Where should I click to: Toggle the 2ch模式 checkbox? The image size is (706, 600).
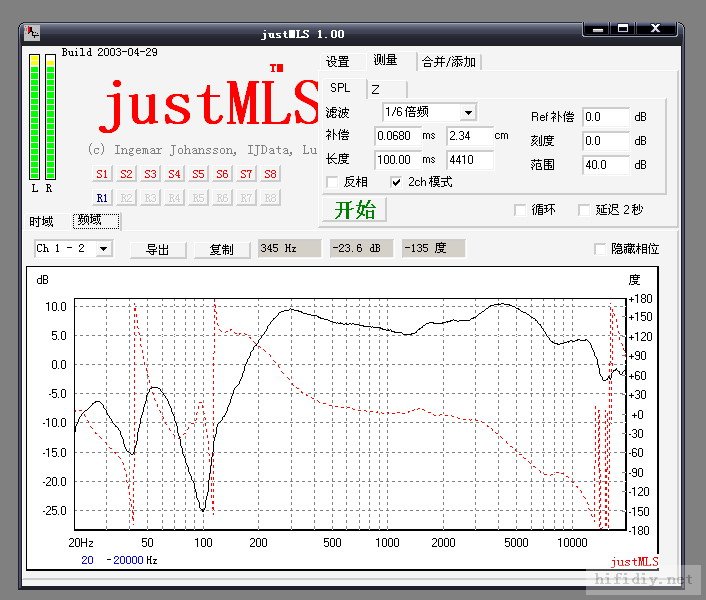click(397, 182)
